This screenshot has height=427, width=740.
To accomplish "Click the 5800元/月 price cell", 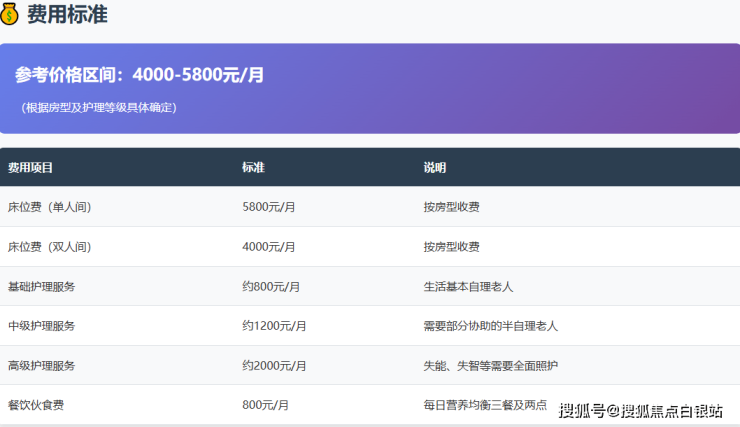I will (269, 207).
